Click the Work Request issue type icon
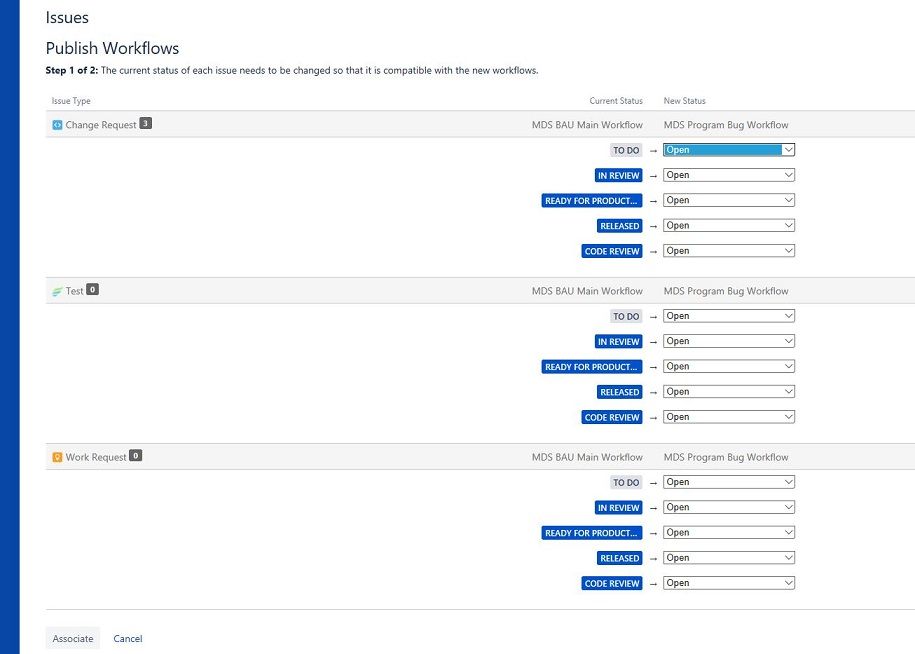 coord(57,457)
